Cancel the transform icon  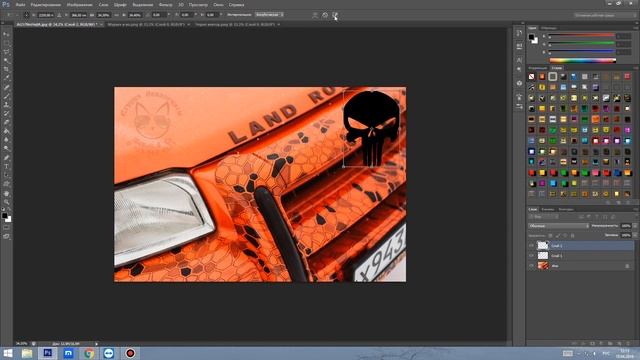pyautogui.click(x=325, y=15)
